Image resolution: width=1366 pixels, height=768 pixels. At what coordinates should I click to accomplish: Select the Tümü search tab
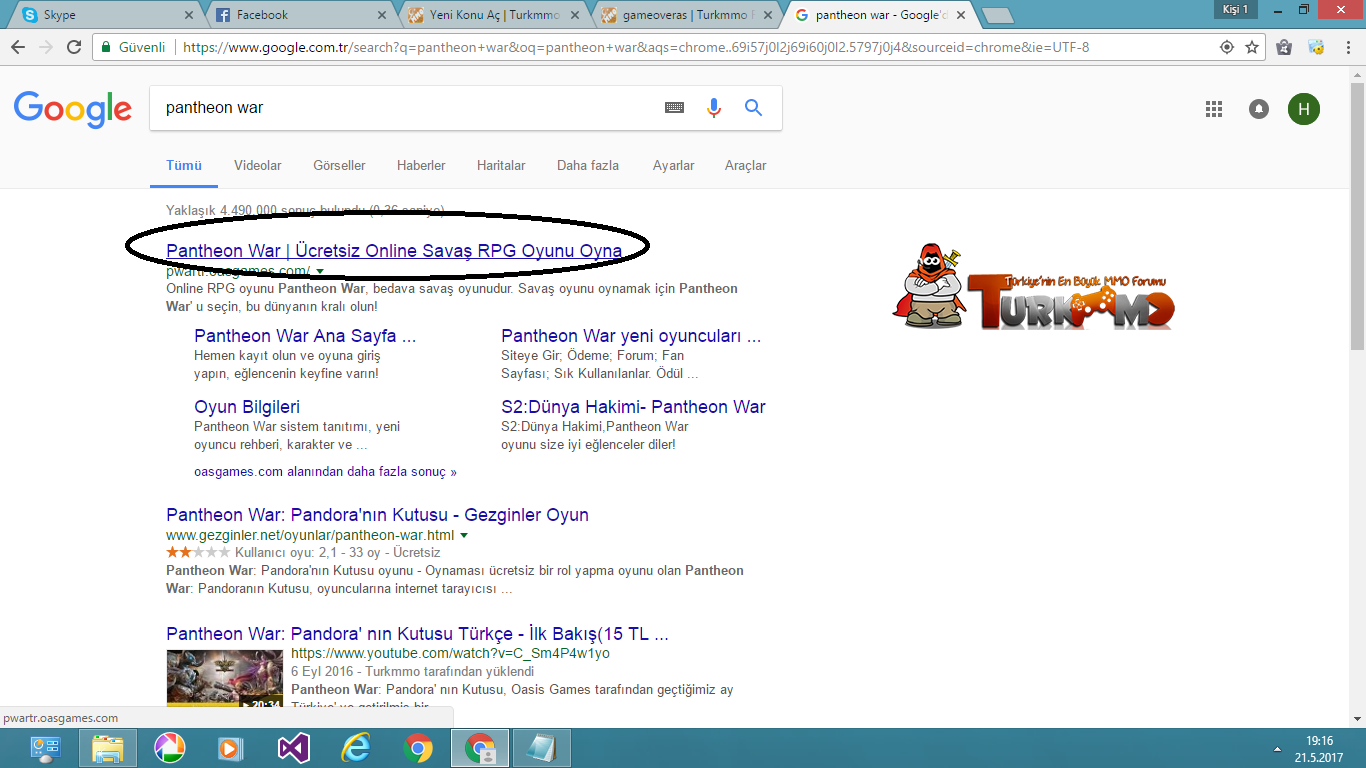pos(184,165)
